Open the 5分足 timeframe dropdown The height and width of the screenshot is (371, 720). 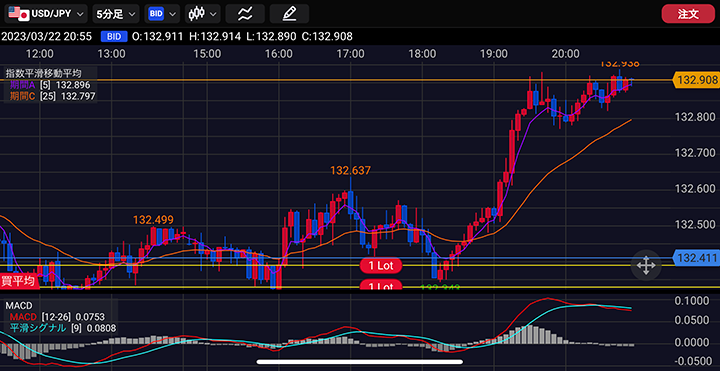click(x=116, y=14)
